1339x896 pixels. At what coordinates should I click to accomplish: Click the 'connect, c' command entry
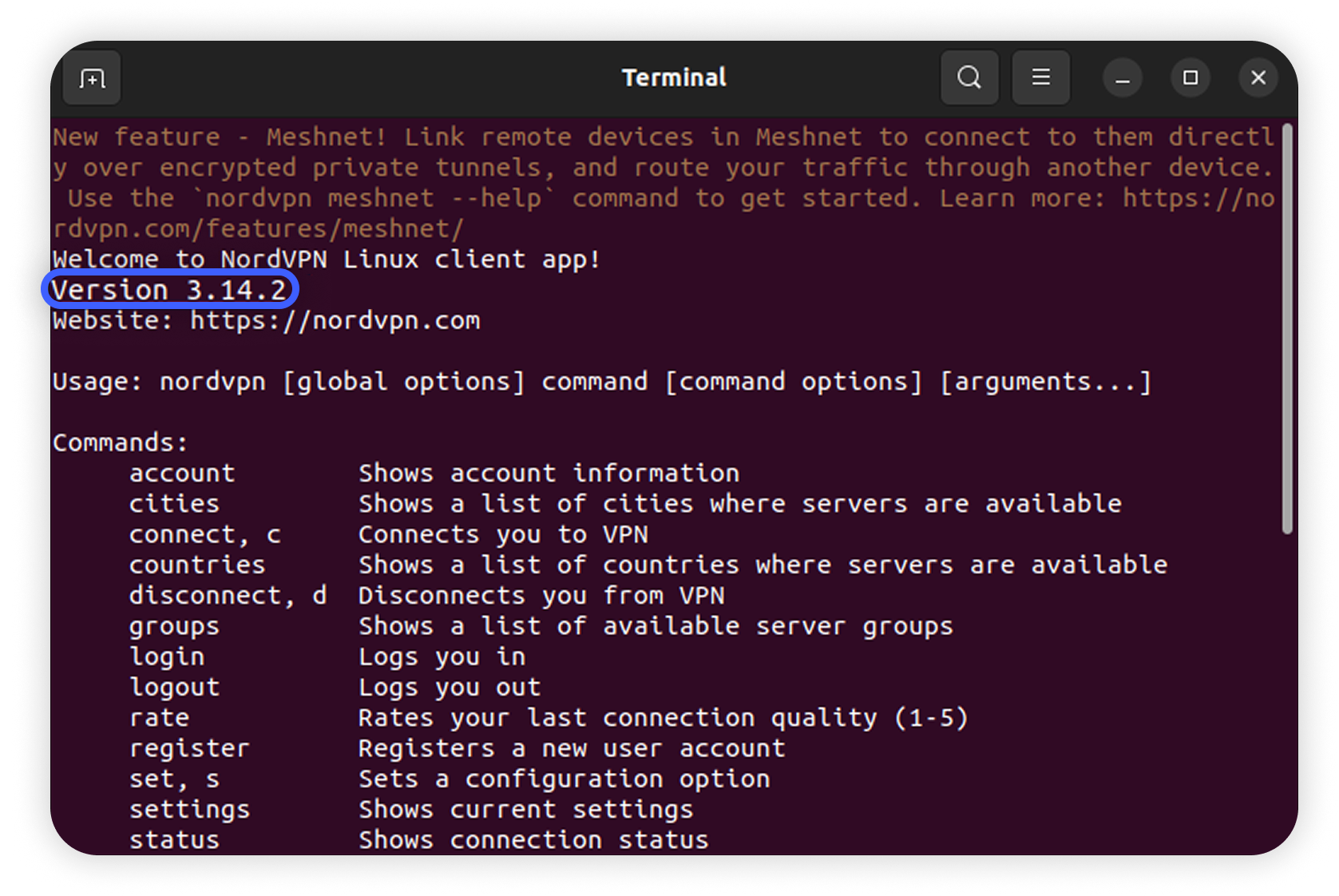[x=204, y=535]
